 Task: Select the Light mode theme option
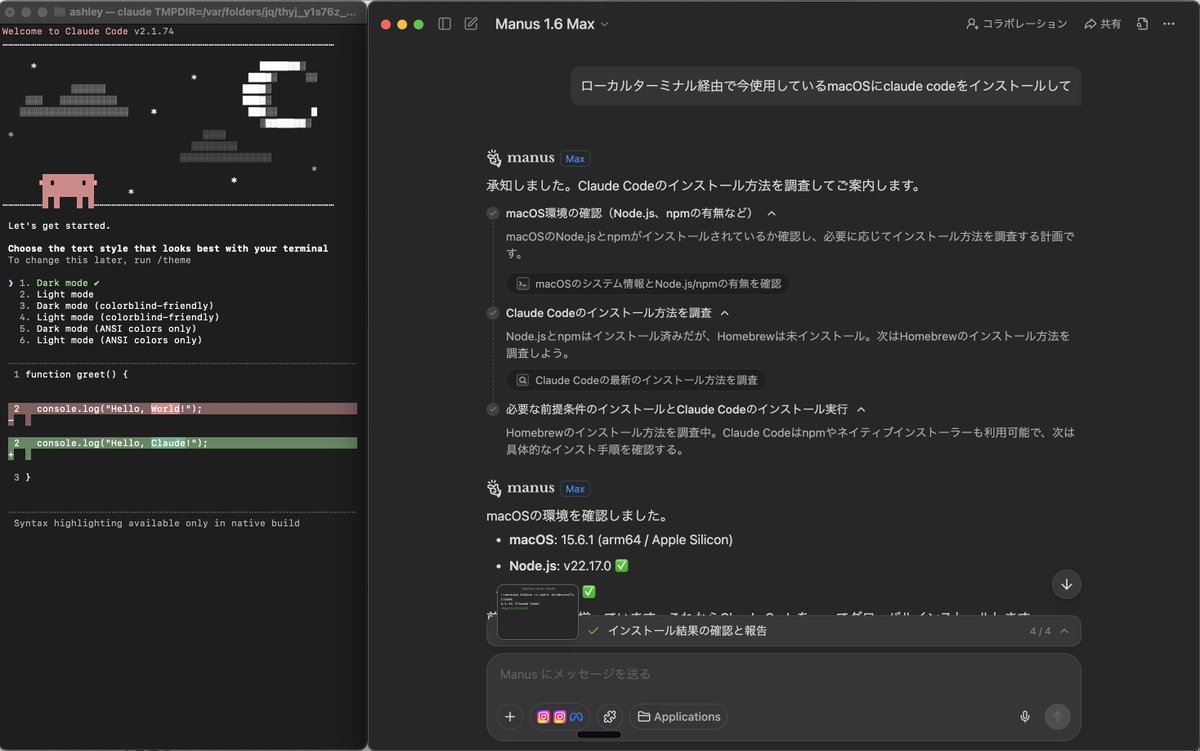click(x=60, y=293)
